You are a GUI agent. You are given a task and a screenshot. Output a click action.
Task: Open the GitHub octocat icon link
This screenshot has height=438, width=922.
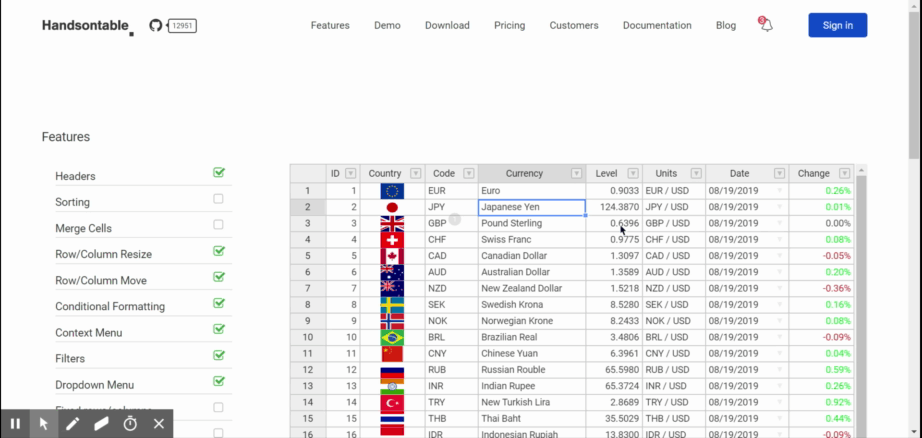click(155, 25)
